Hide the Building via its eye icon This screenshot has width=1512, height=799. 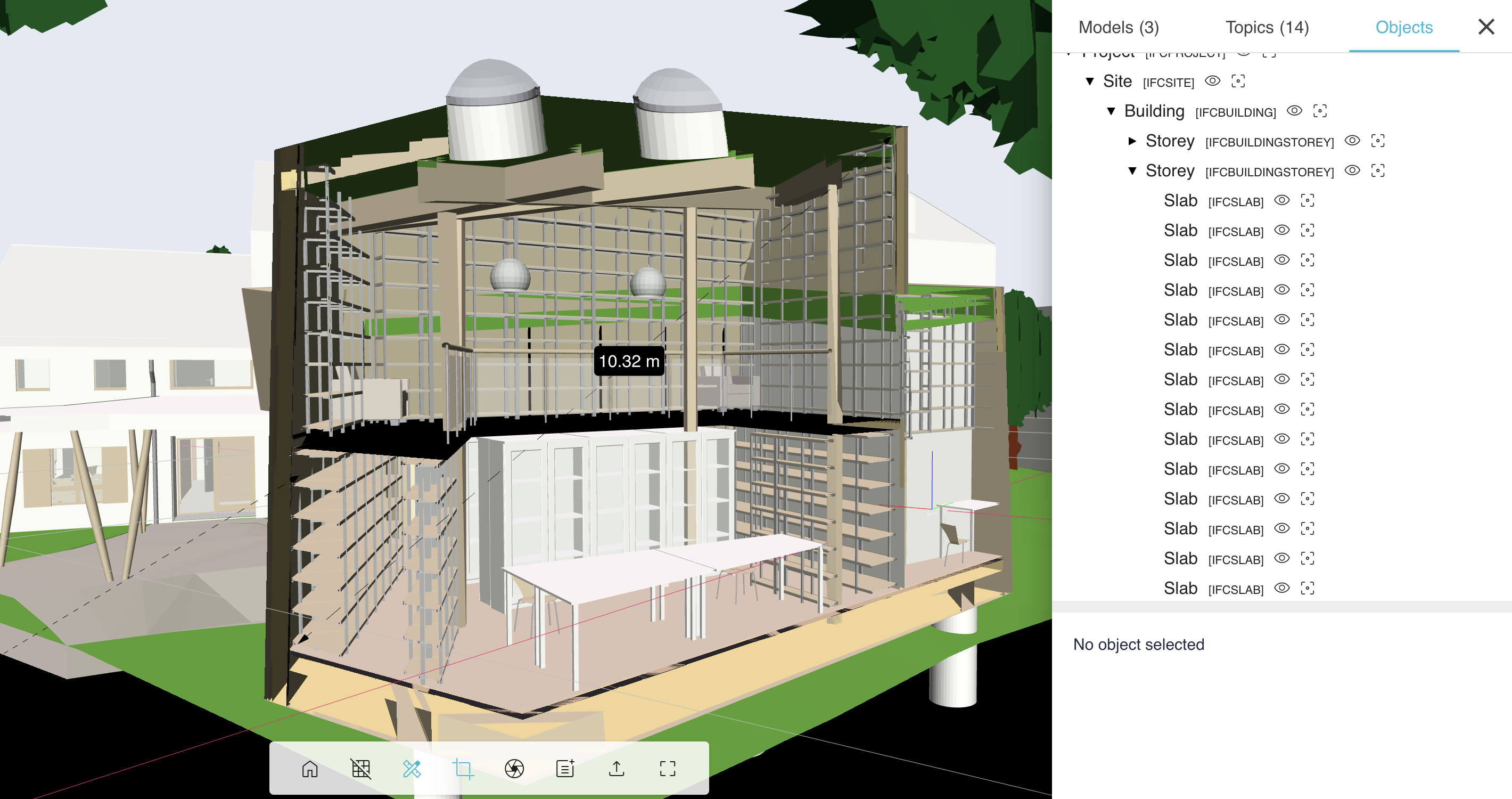[1294, 111]
